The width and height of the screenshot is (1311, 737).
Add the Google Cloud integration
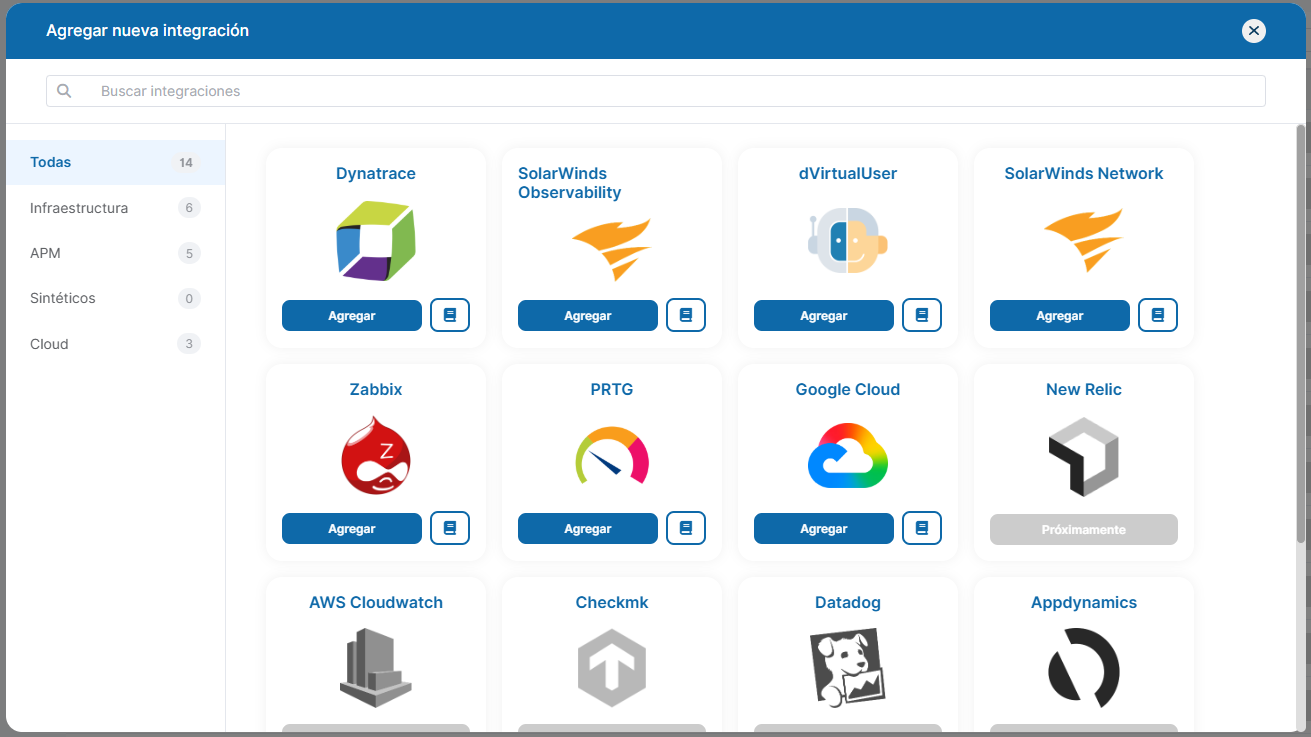(824, 528)
